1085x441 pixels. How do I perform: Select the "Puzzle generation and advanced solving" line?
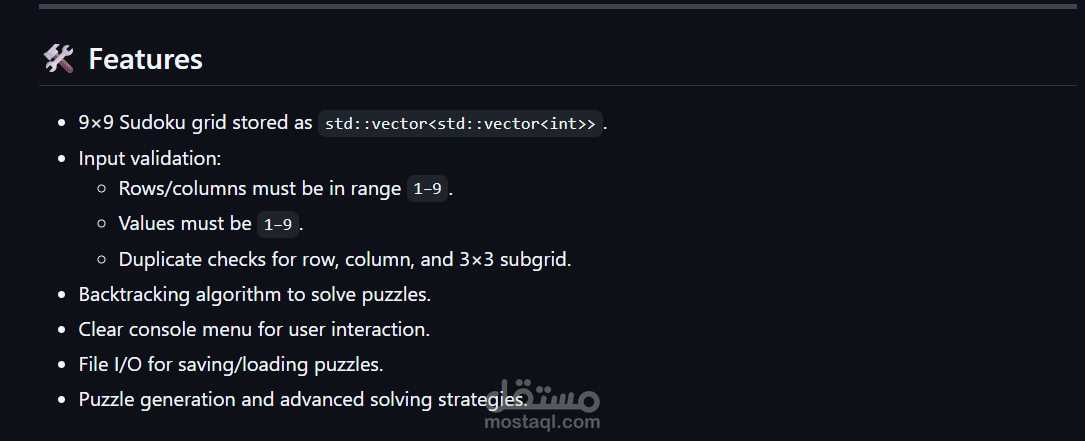(300, 399)
